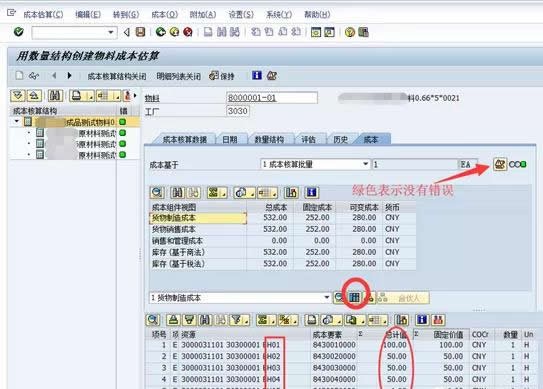Switch to the 日期 tab
Image resolution: width=543 pixels, height=389 pixels.
click(x=230, y=140)
